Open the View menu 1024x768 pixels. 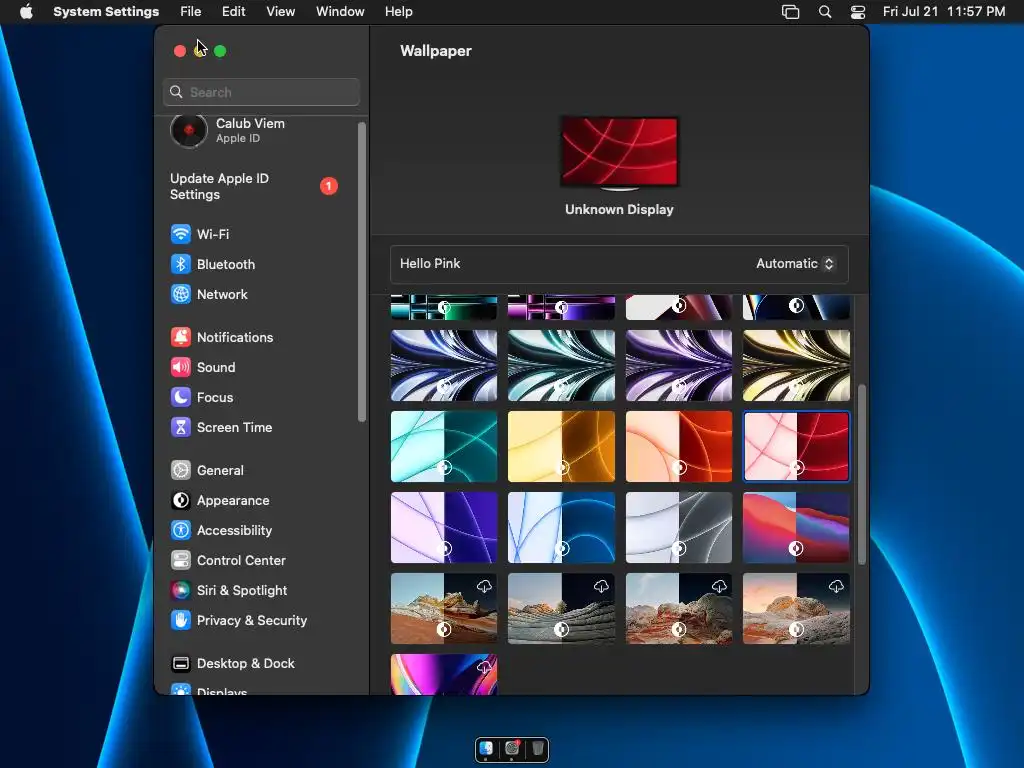(280, 12)
